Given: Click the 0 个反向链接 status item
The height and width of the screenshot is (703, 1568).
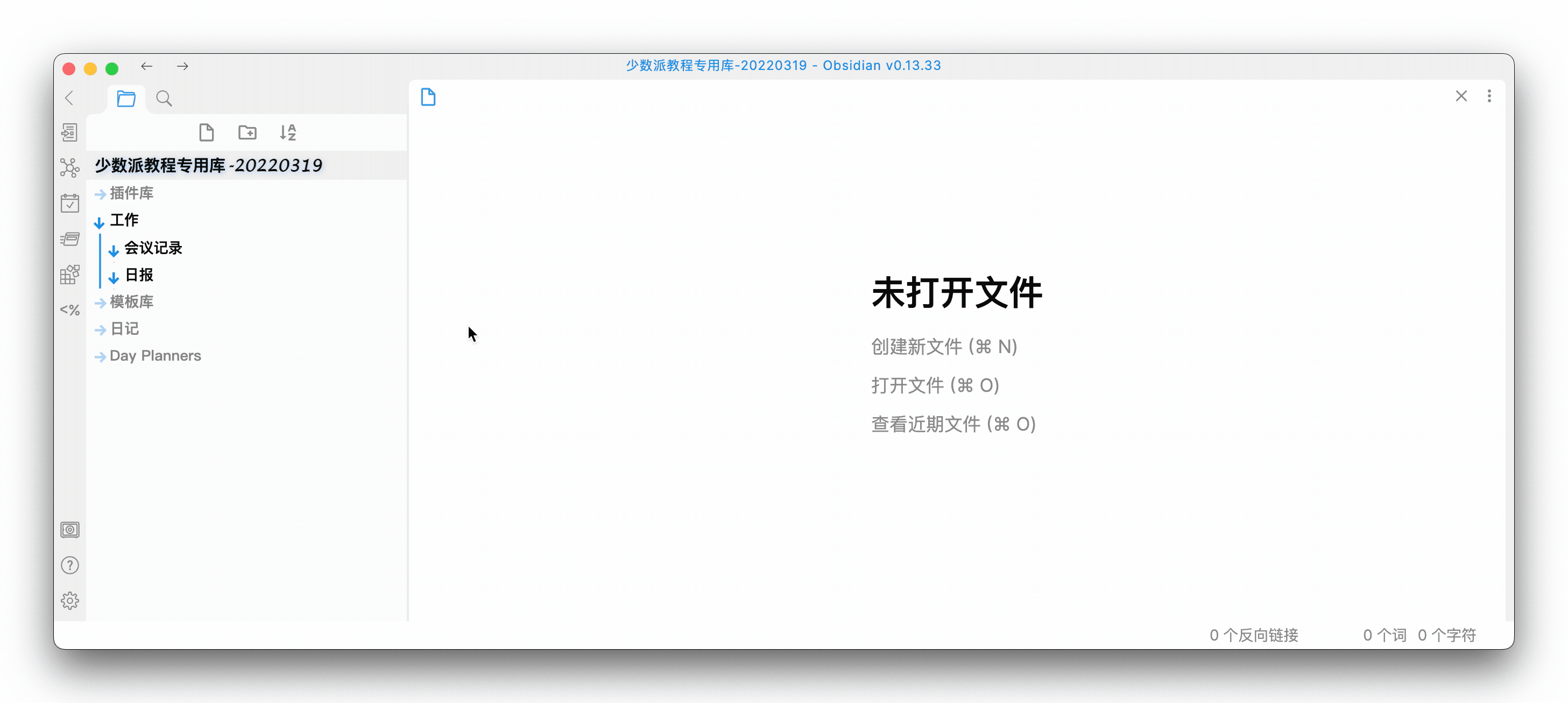Looking at the screenshot, I should coord(1253,635).
